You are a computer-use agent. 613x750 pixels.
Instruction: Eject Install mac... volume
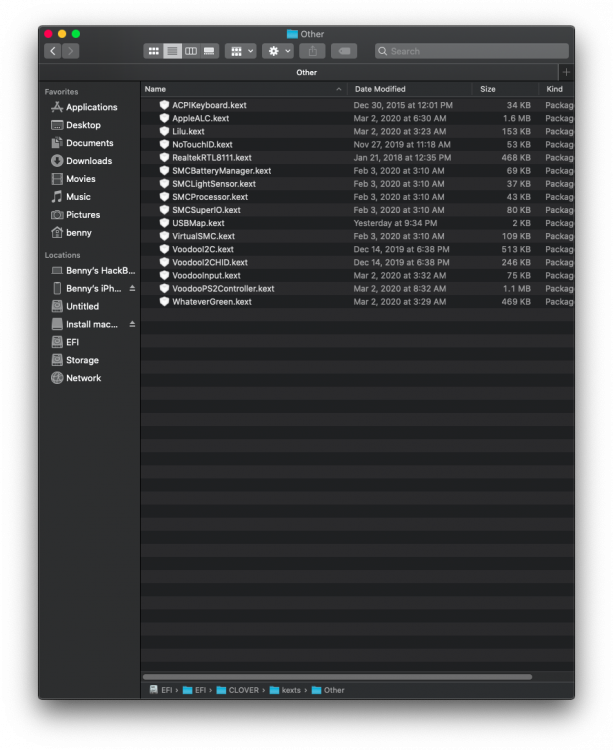pos(132,324)
